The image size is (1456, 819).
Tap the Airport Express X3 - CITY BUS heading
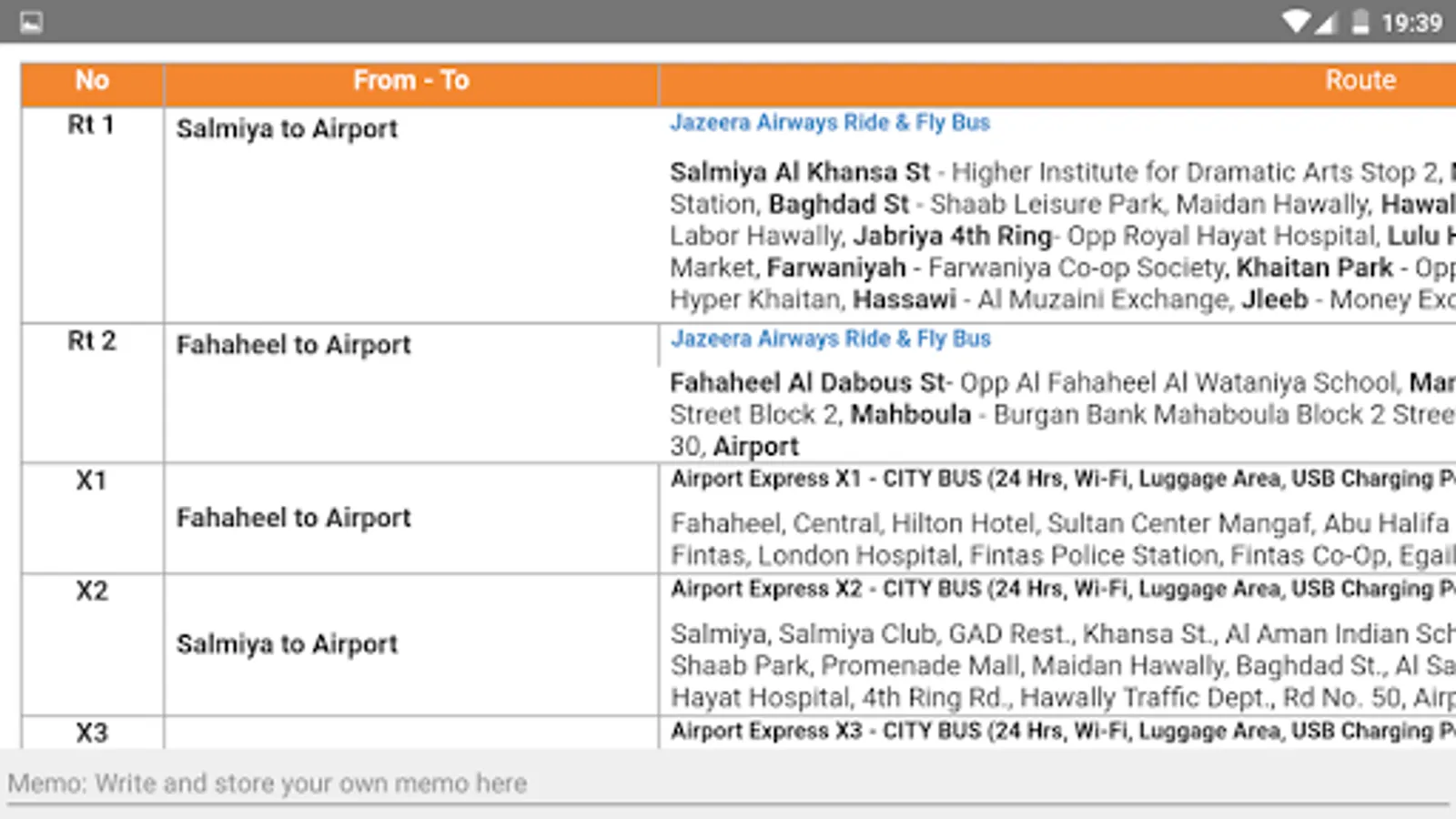coord(1063,732)
